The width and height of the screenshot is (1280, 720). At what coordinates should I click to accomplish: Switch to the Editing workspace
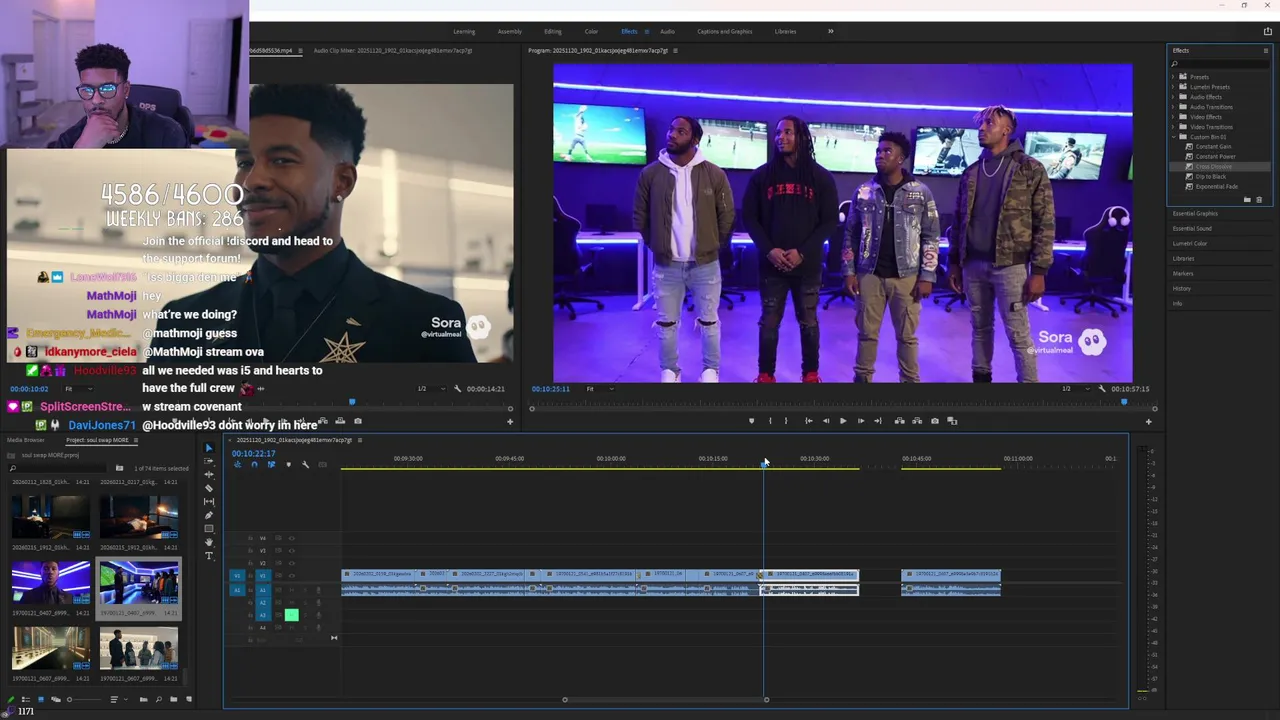tap(553, 31)
